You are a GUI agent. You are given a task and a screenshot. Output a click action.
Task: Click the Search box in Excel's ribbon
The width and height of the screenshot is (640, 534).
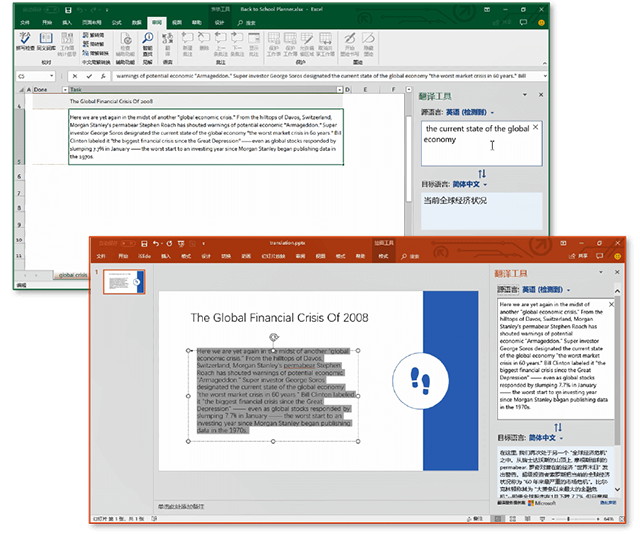point(247,22)
